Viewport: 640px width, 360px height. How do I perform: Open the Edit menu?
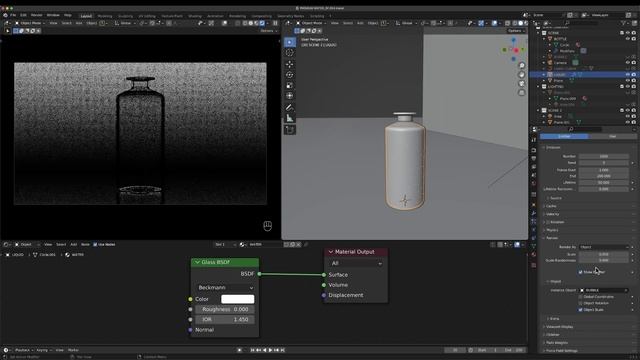pos(23,15)
